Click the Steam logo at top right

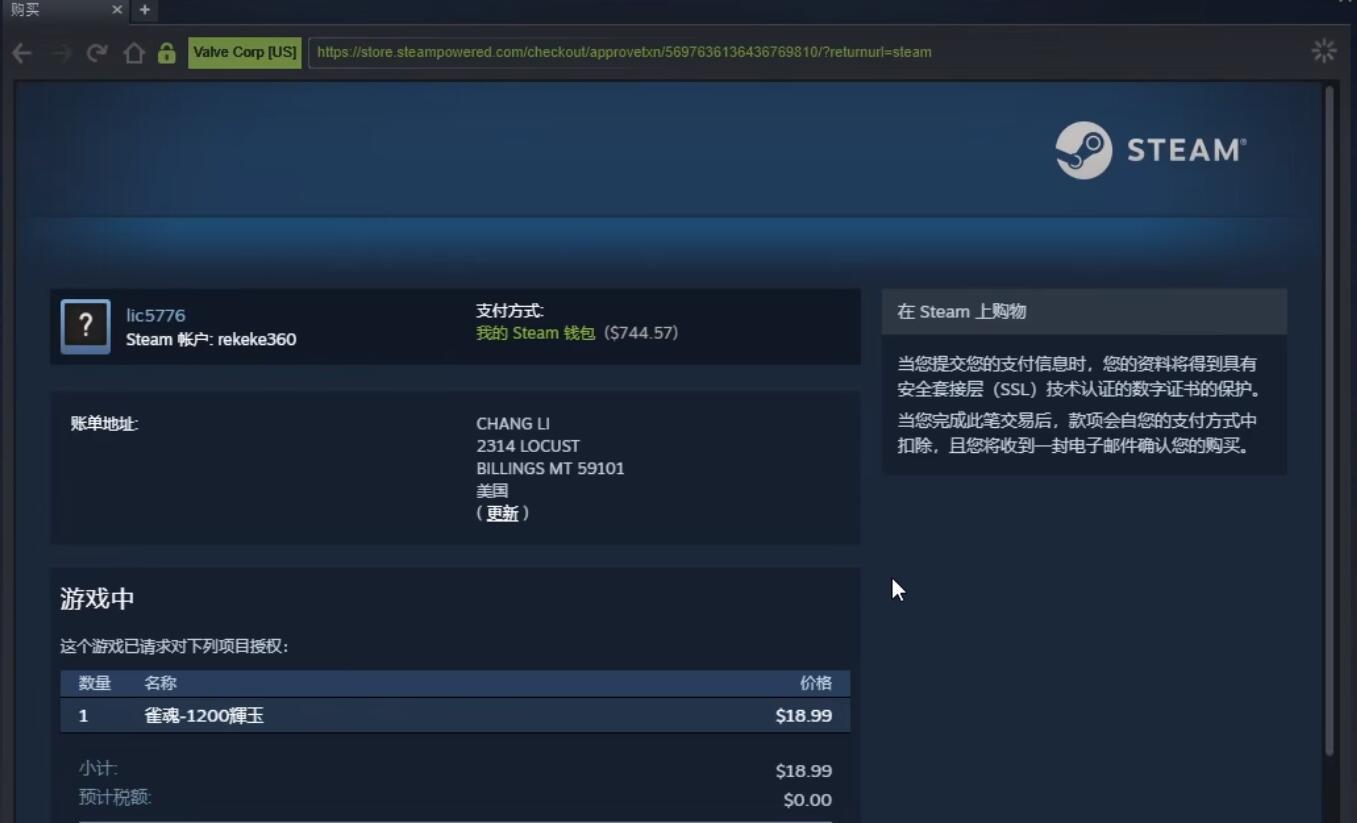click(1148, 150)
